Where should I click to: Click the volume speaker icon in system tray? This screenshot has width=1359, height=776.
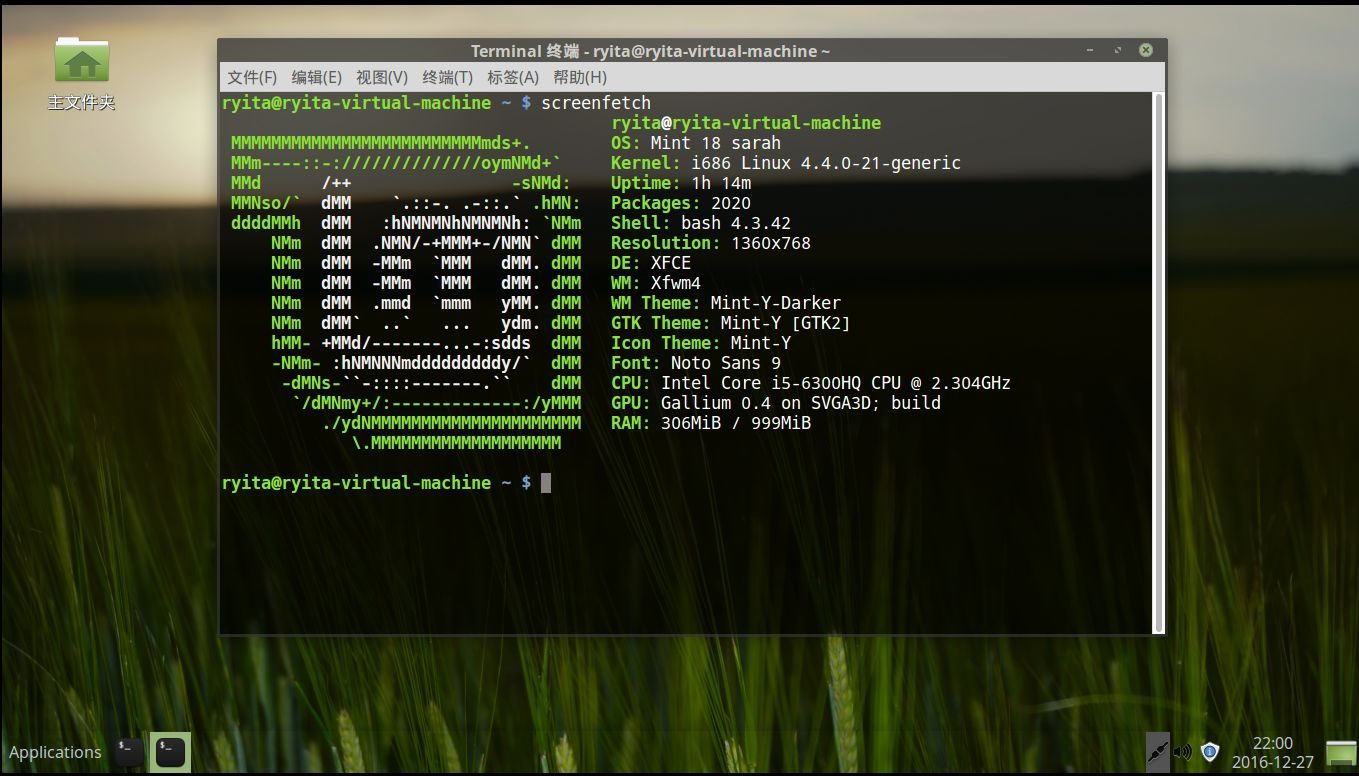click(1184, 752)
